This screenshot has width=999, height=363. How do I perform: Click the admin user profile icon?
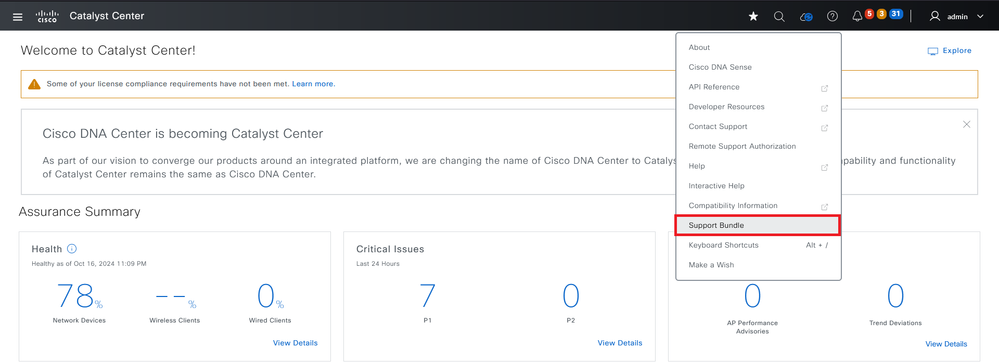[935, 17]
